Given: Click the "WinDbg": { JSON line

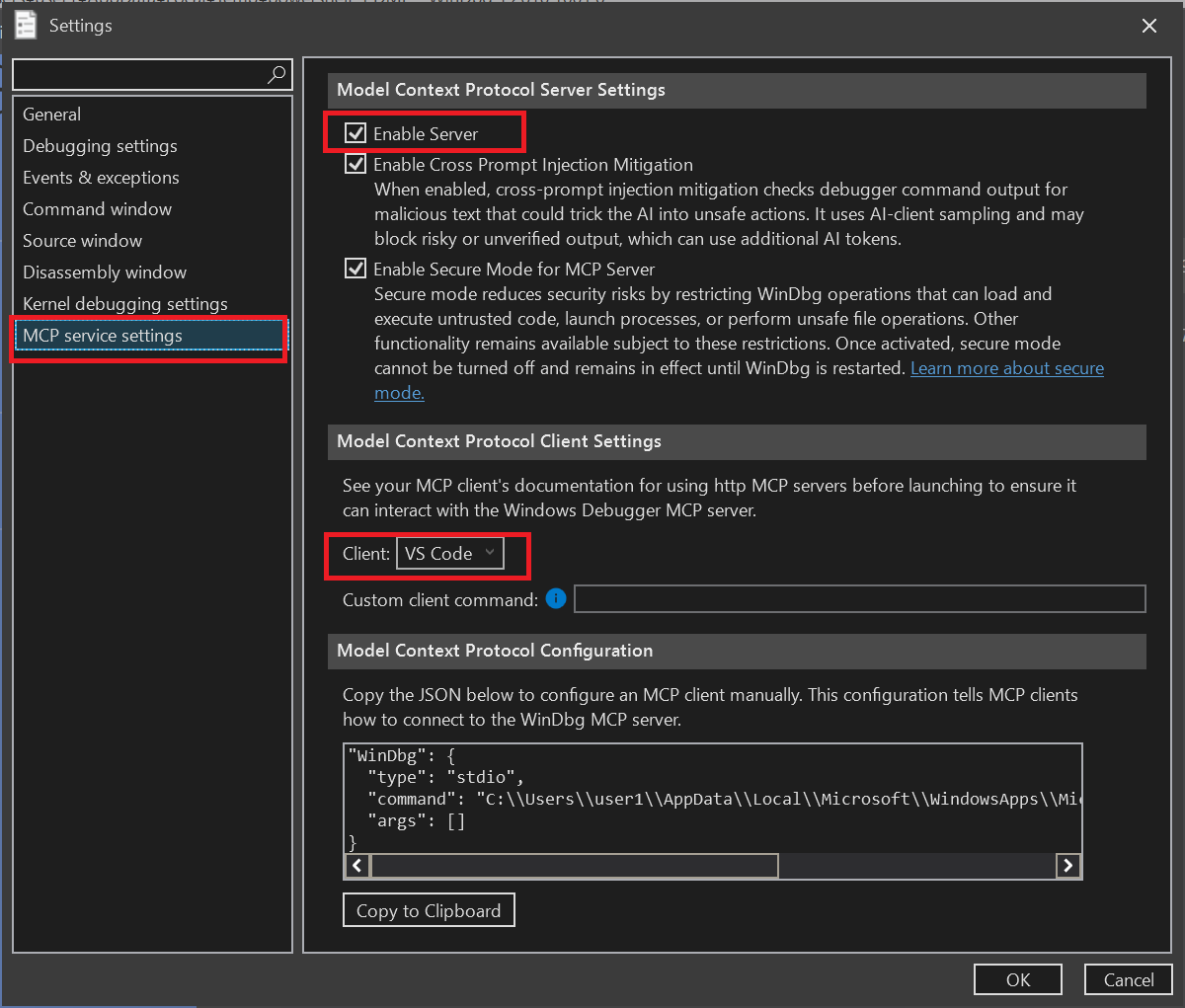Looking at the screenshot, I should 402,755.
